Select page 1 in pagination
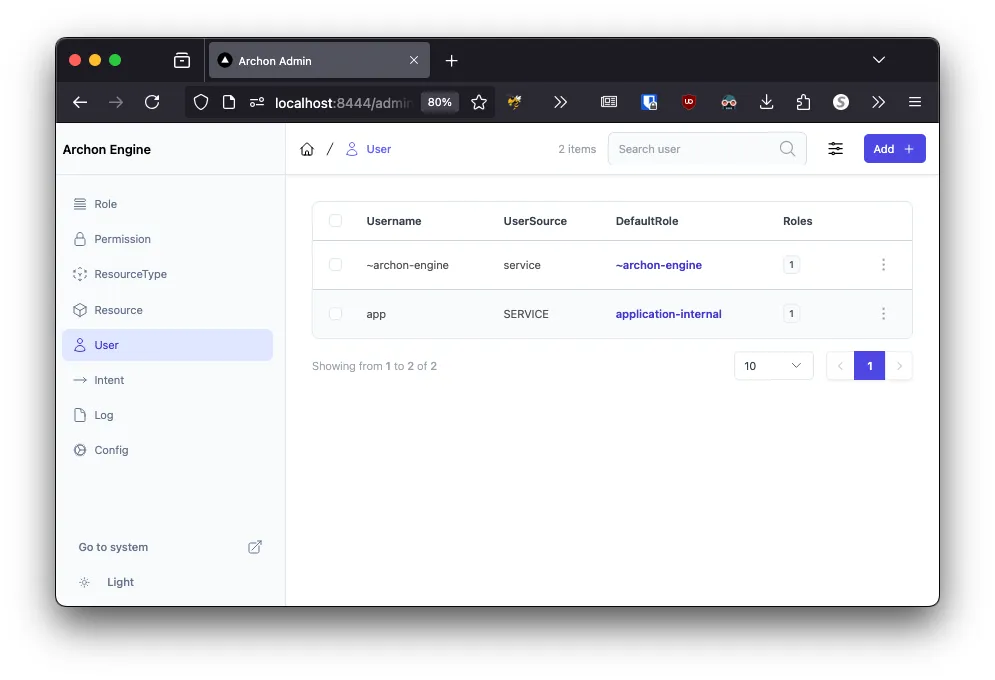This screenshot has width=995, height=680. pos(869,366)
